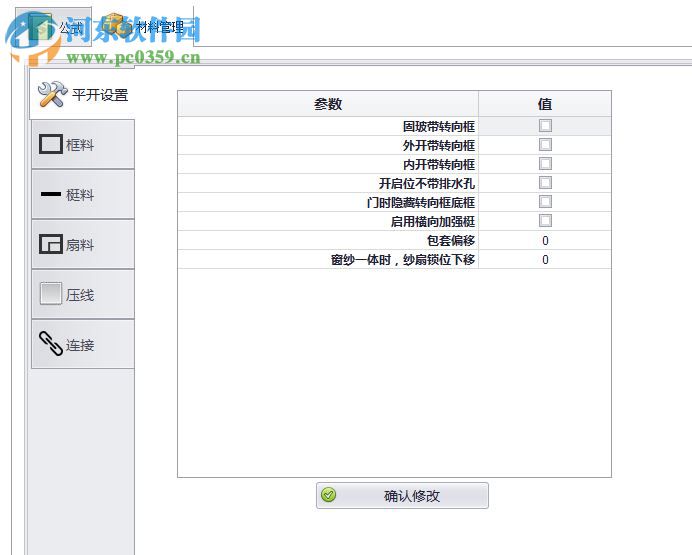The height and width of the screenshot is (555, 692).
Task: Open the 压线 side tab
Action: coord(83,294)
